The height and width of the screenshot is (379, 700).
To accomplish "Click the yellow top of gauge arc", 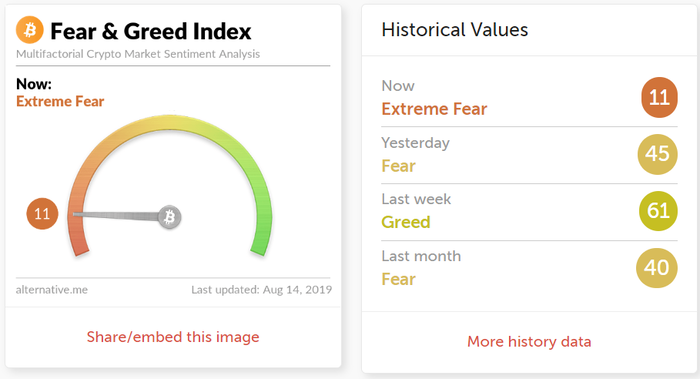I will pyautogui.click(x=170, y=122).
